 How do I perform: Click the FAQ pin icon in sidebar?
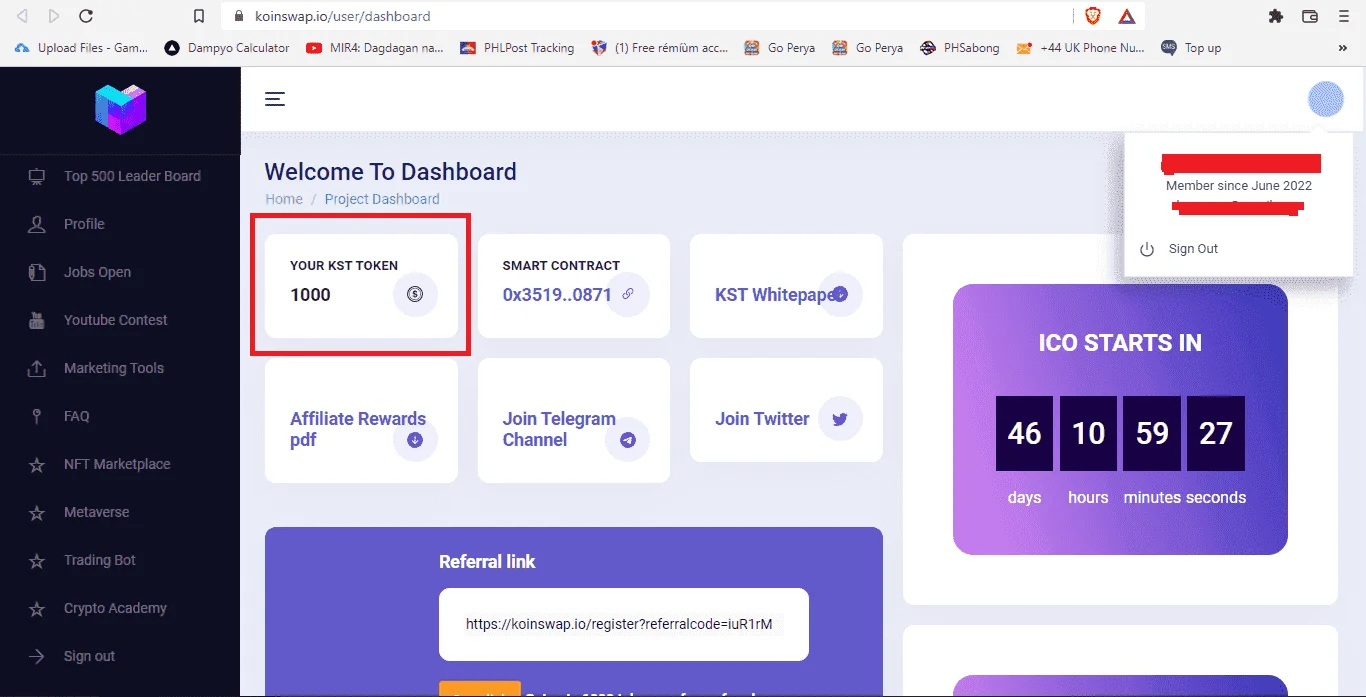pos(37,417)
